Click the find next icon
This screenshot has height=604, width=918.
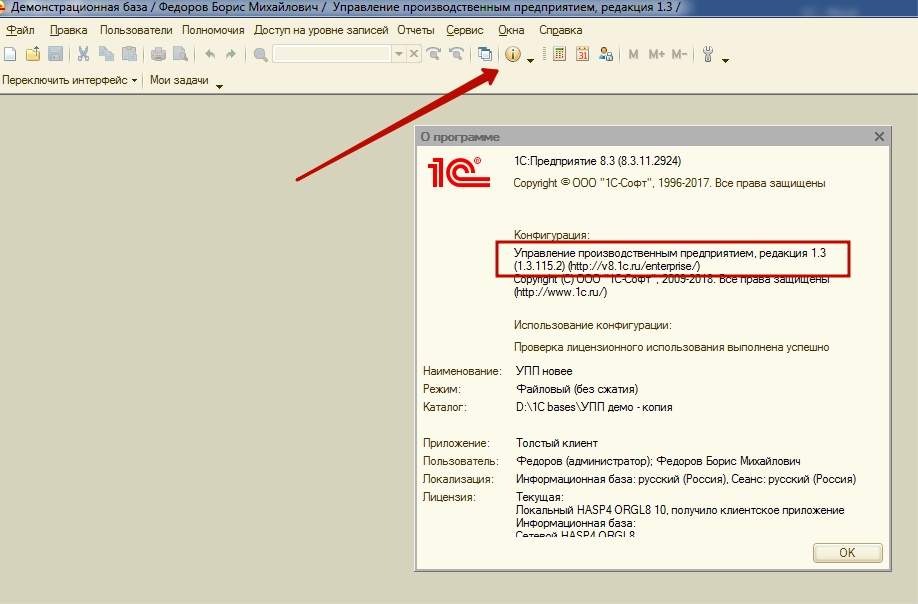click(434, 54)
